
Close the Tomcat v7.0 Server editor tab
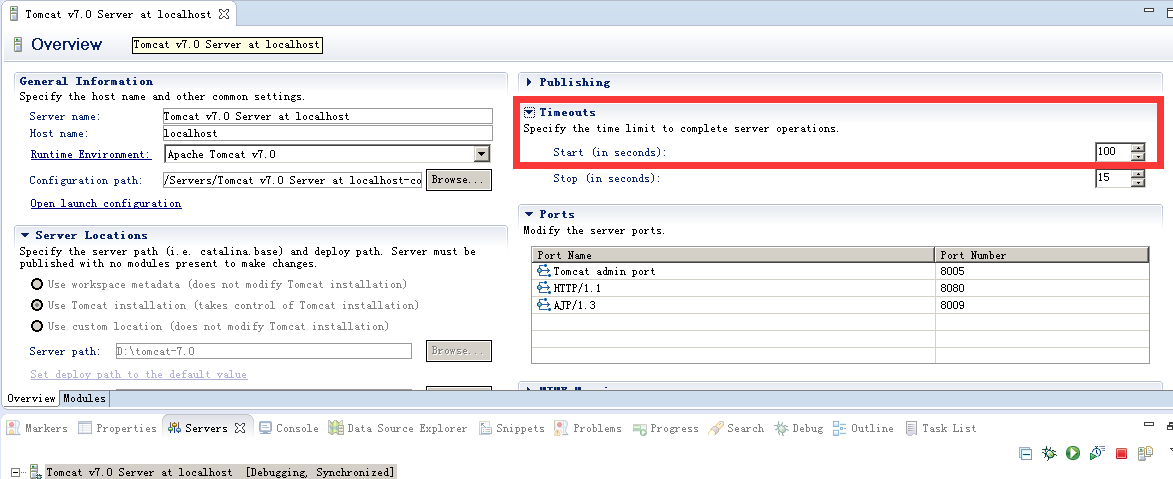point(224,14)
